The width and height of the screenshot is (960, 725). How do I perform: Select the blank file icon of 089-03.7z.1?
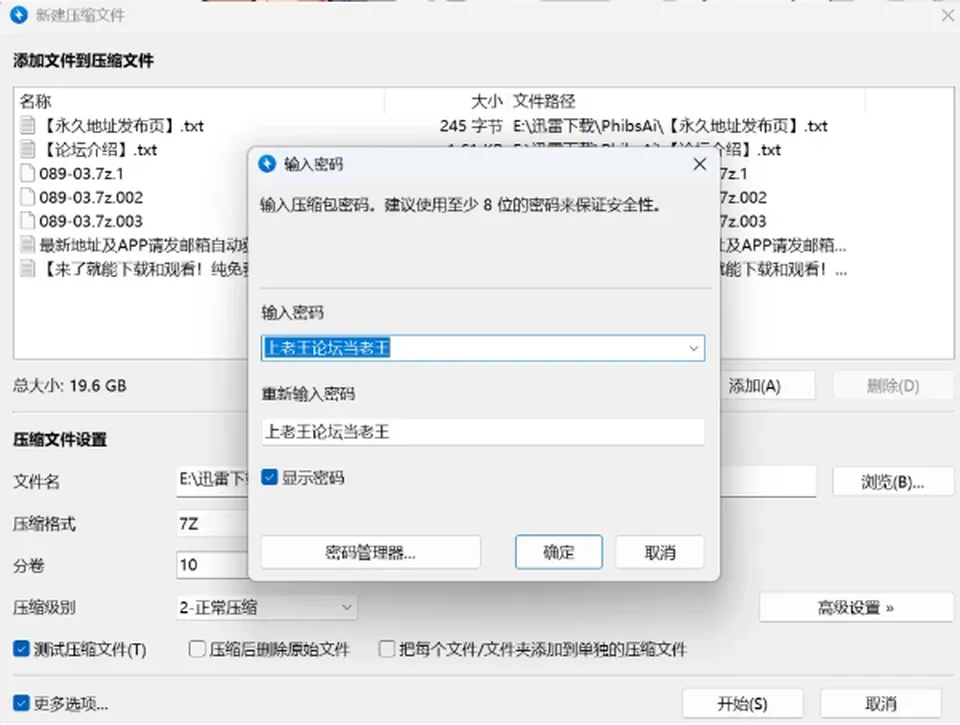tap(28, 173)
